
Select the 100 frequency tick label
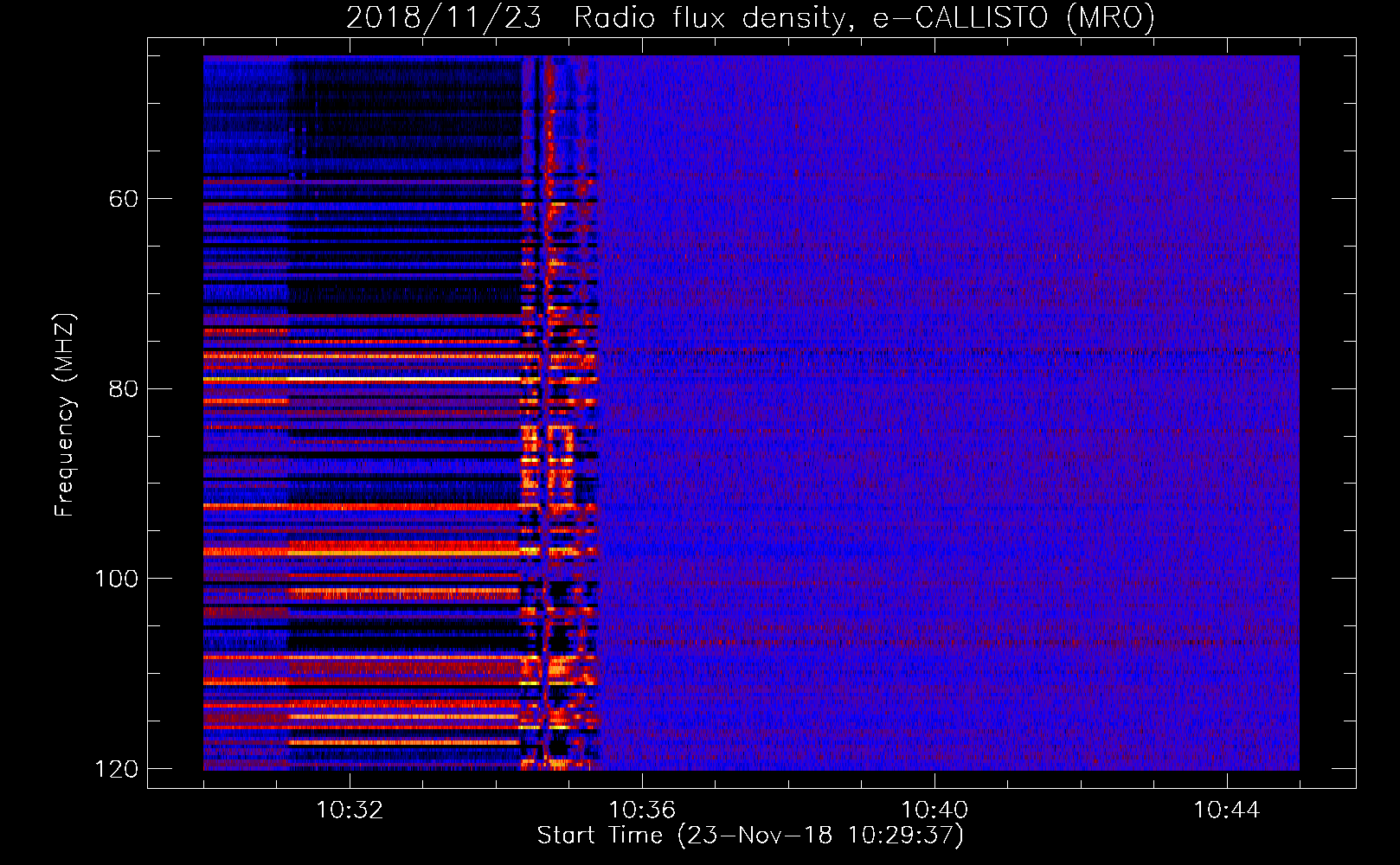point(116,579)
